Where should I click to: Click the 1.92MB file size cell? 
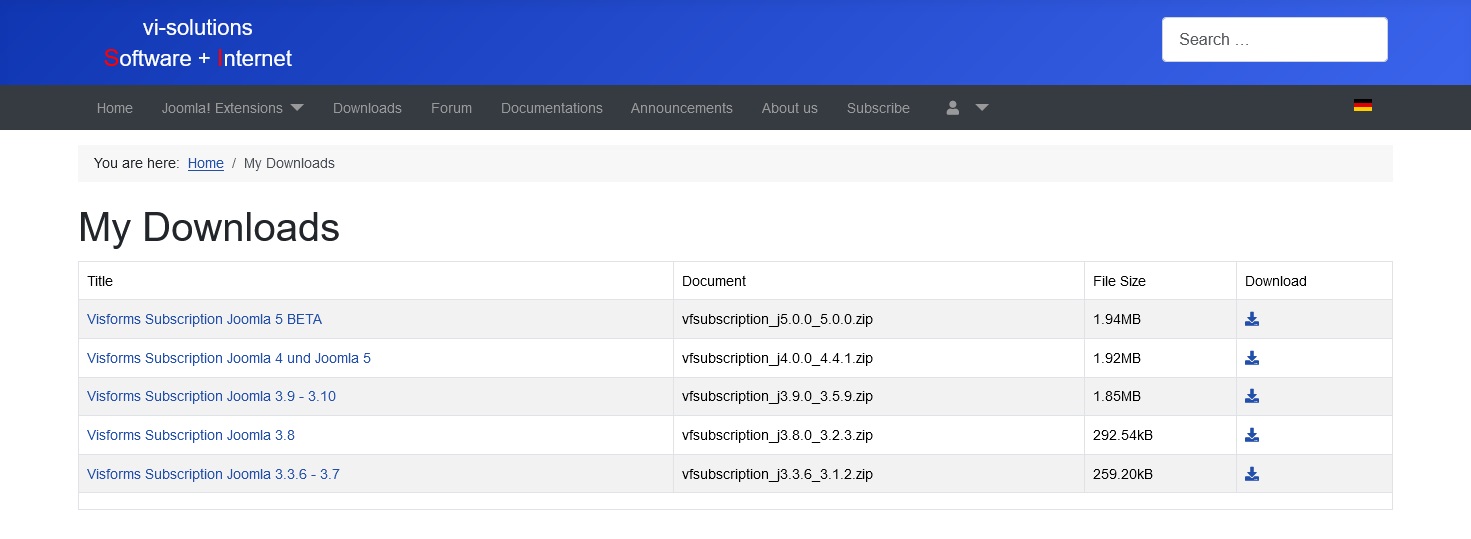[x=1160, y=358]
